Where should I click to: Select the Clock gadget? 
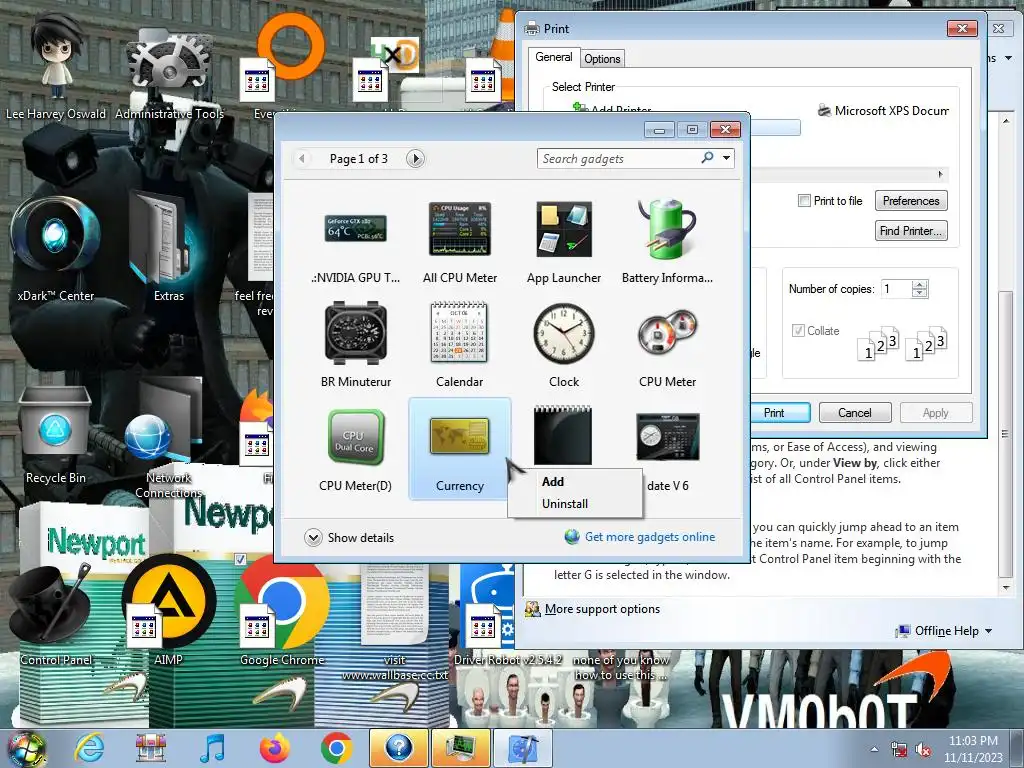click(x=564, y=345)
